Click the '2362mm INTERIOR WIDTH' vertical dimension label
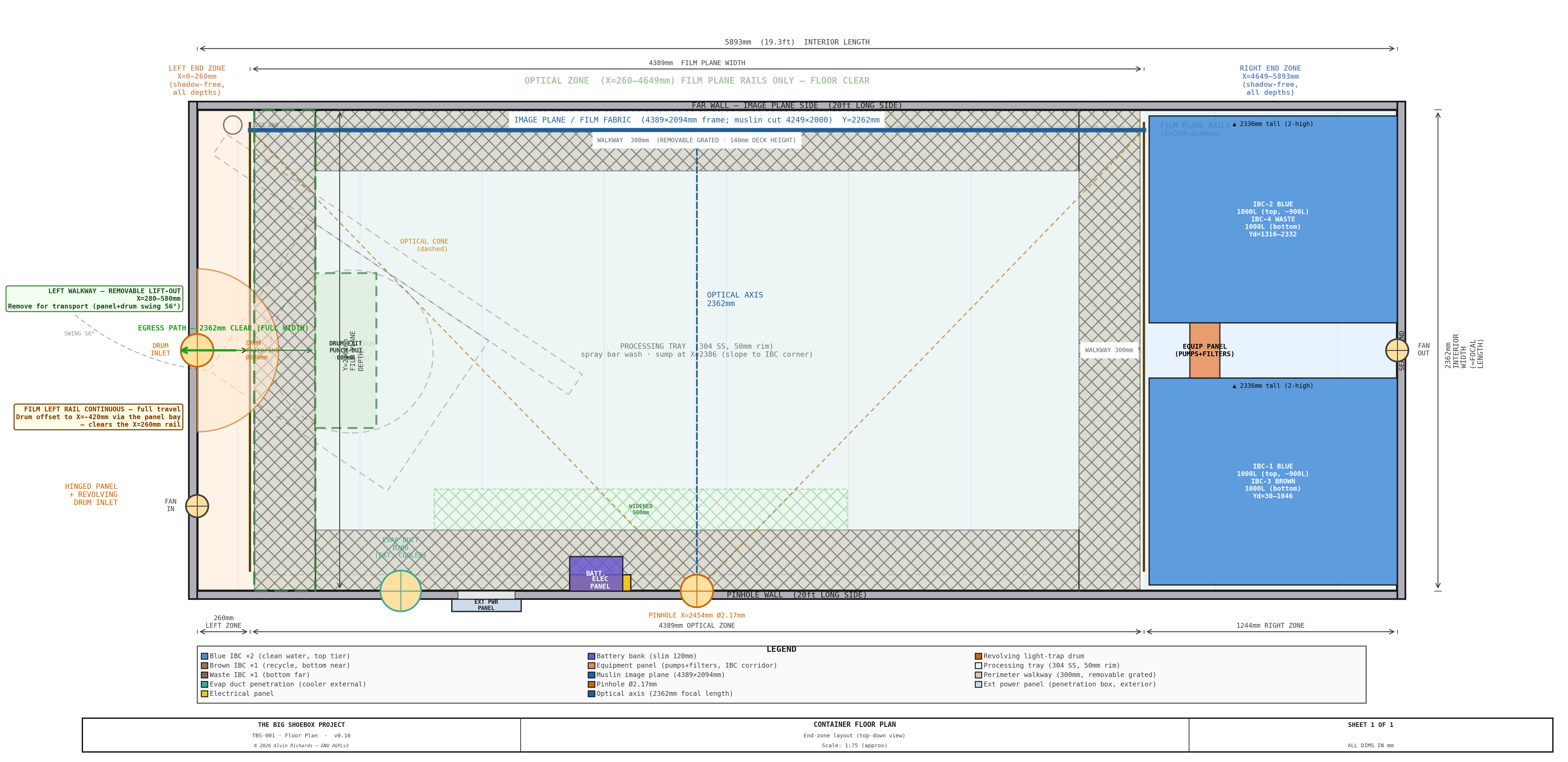This screenshot has width=1568, height=762. tap(1464, 351)
